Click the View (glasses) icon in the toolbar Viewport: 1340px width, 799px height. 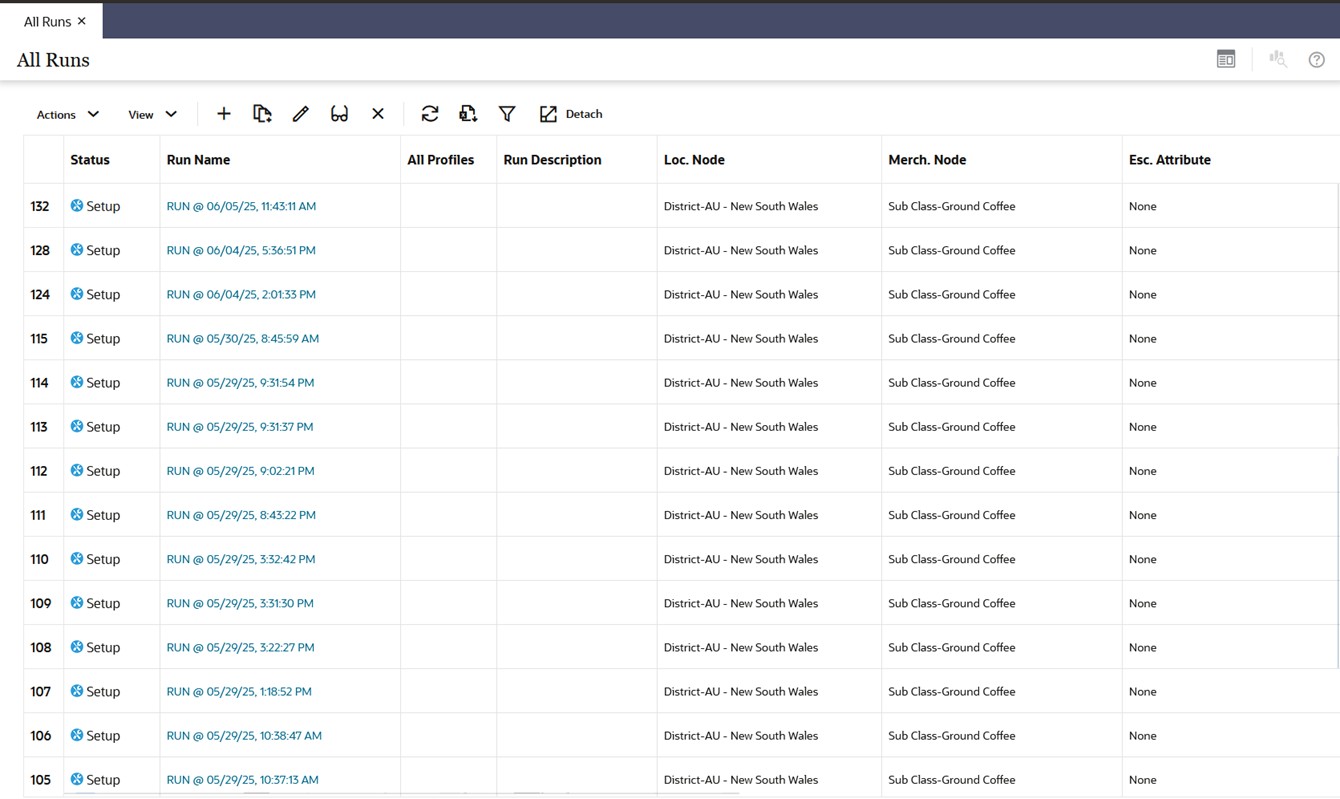click(339, 114)
